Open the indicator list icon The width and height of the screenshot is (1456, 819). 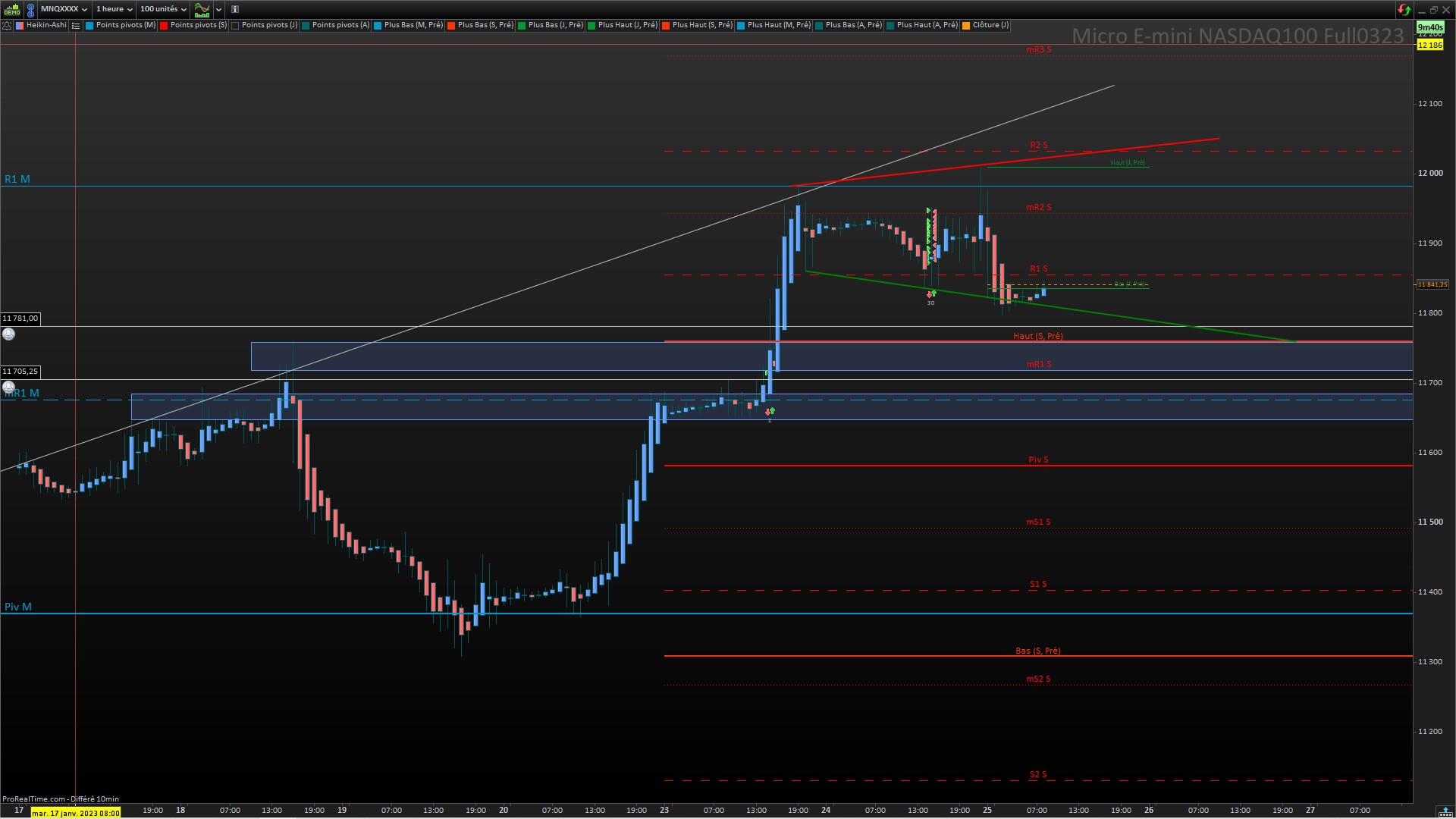coord(76,25)
